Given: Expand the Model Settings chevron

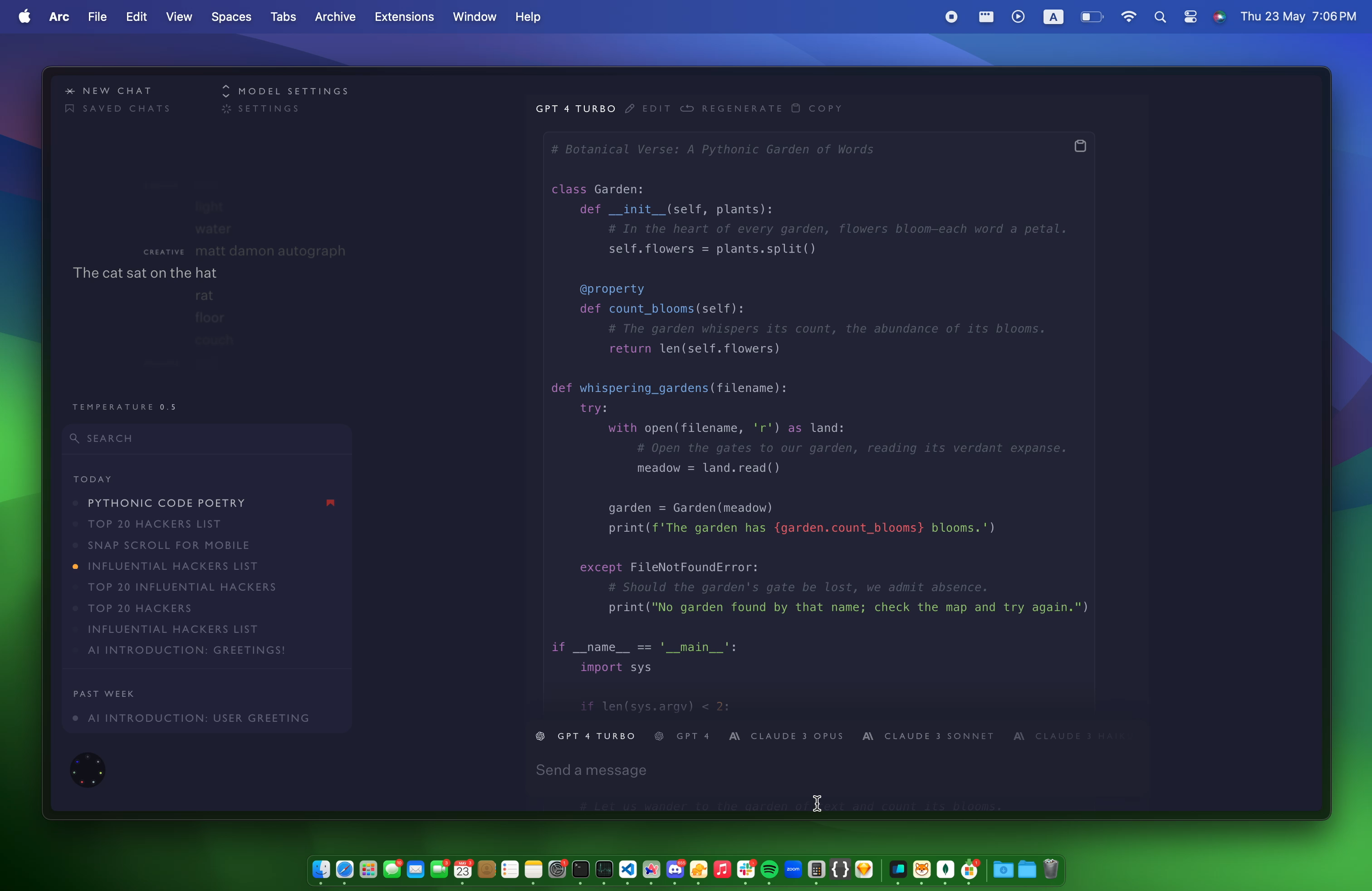Looking at the screenshot, I should point(226,91).
